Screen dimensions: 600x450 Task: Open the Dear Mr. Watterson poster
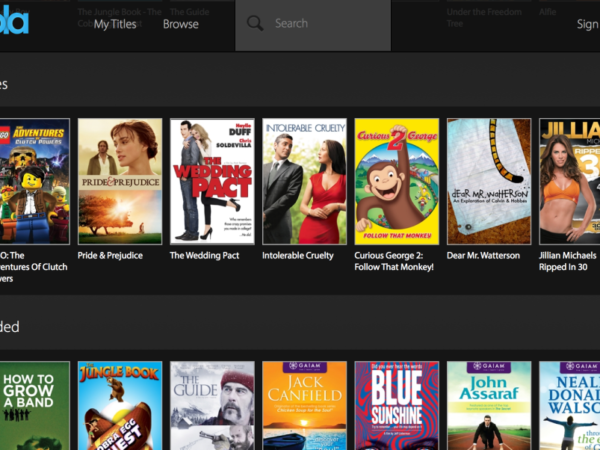[489, 181]
